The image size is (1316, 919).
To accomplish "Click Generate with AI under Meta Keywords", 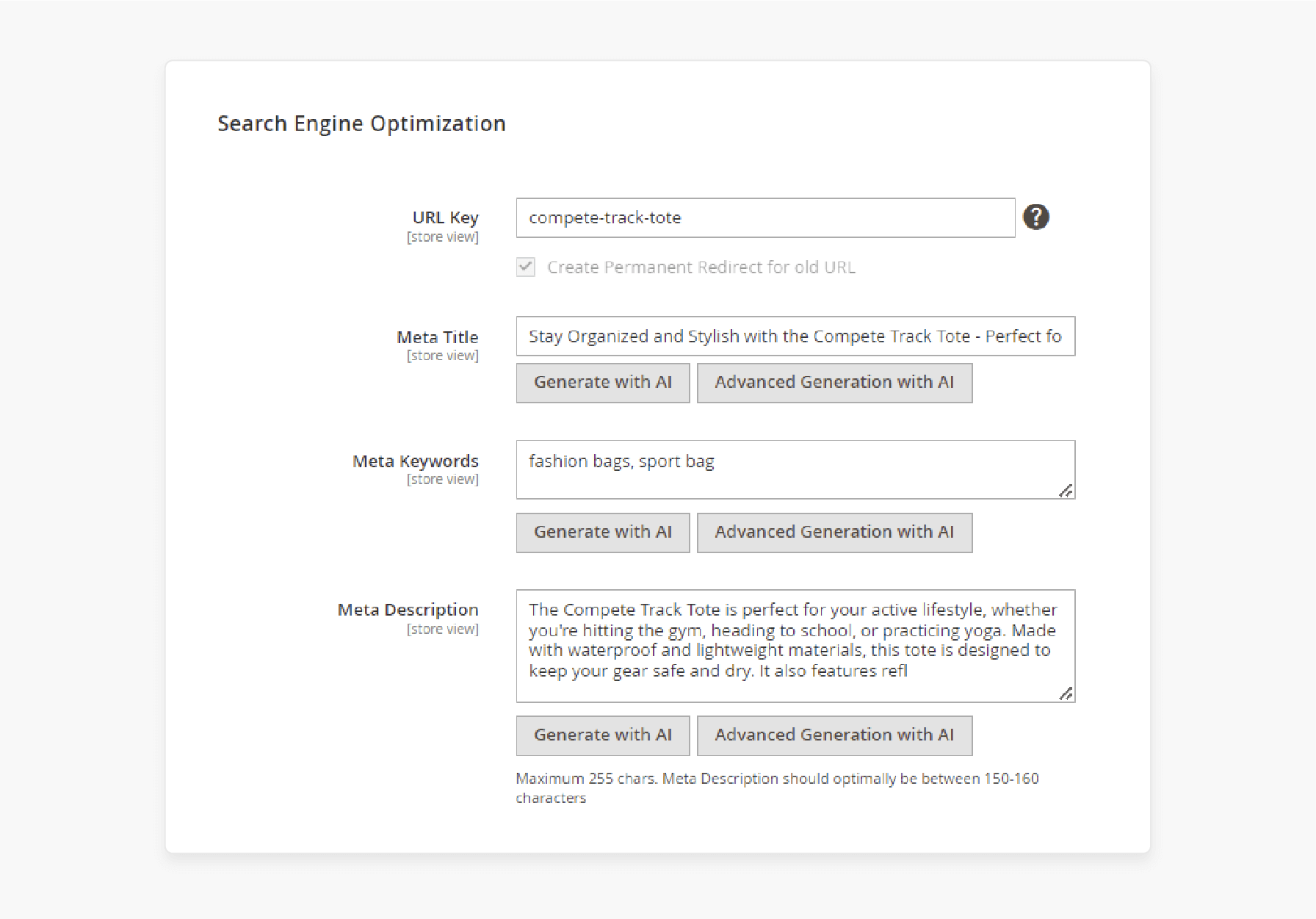I will pyautogui.click(x=603, y=533).
